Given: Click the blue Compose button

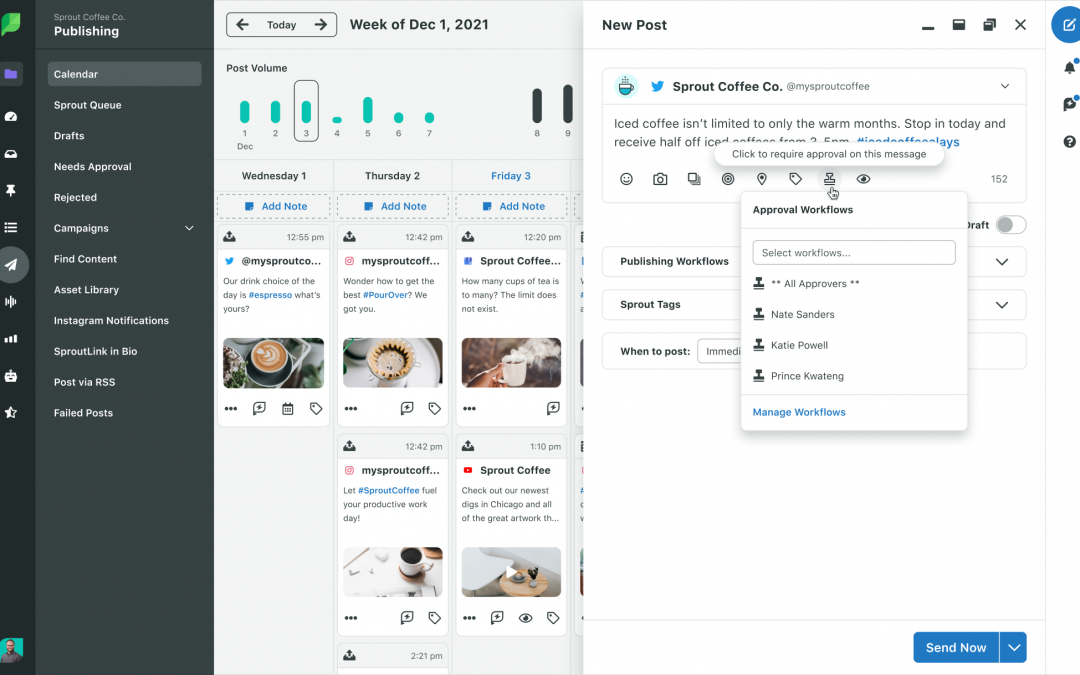Looking at the screenshot, I should 1067,25.
